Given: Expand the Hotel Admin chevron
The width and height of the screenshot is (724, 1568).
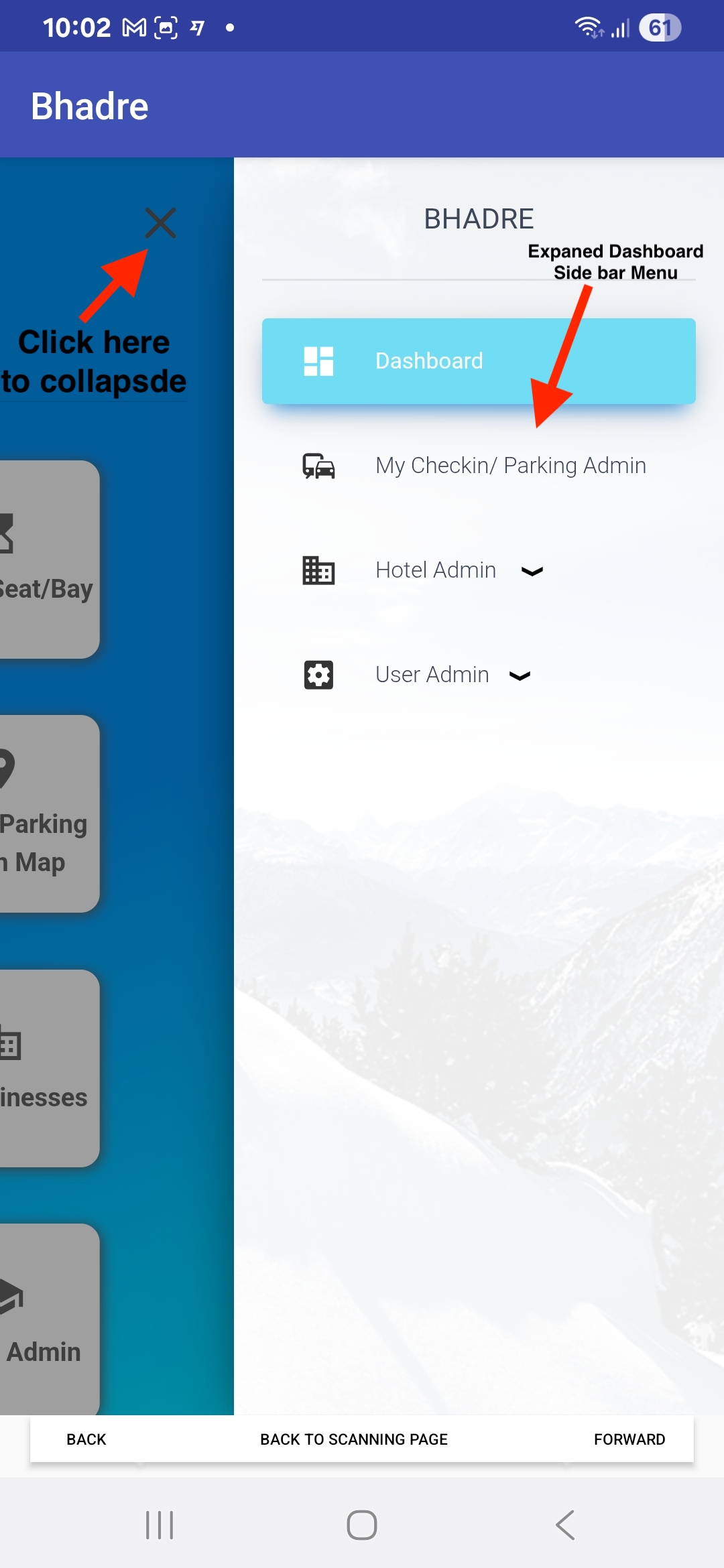Looking at the screenshot, I should pos(532,572).
